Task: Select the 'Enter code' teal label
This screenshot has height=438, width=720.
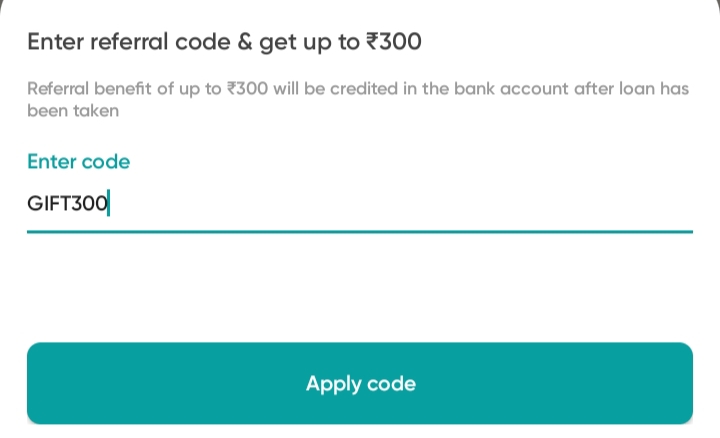Action: [x=79, y=162]
